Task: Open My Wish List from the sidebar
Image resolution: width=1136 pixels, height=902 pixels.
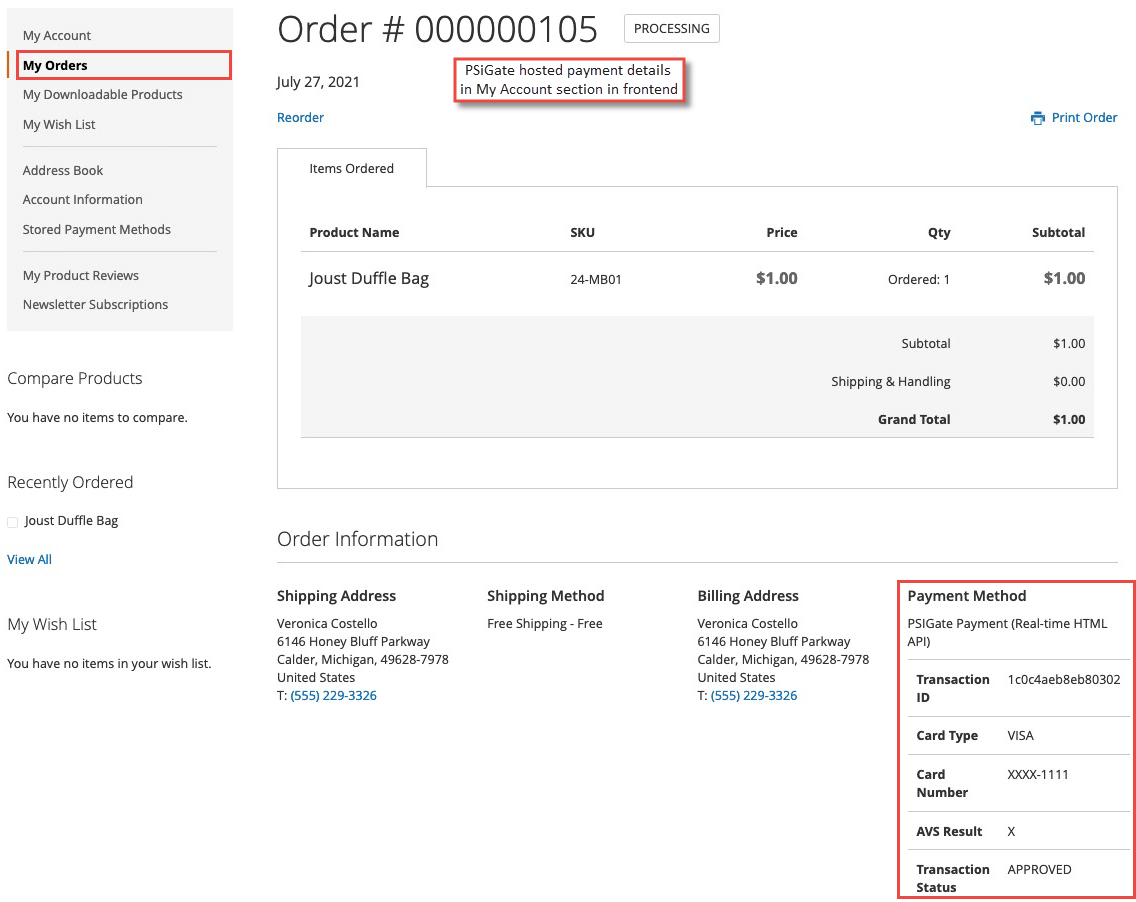Action: [x=59, y=124]
